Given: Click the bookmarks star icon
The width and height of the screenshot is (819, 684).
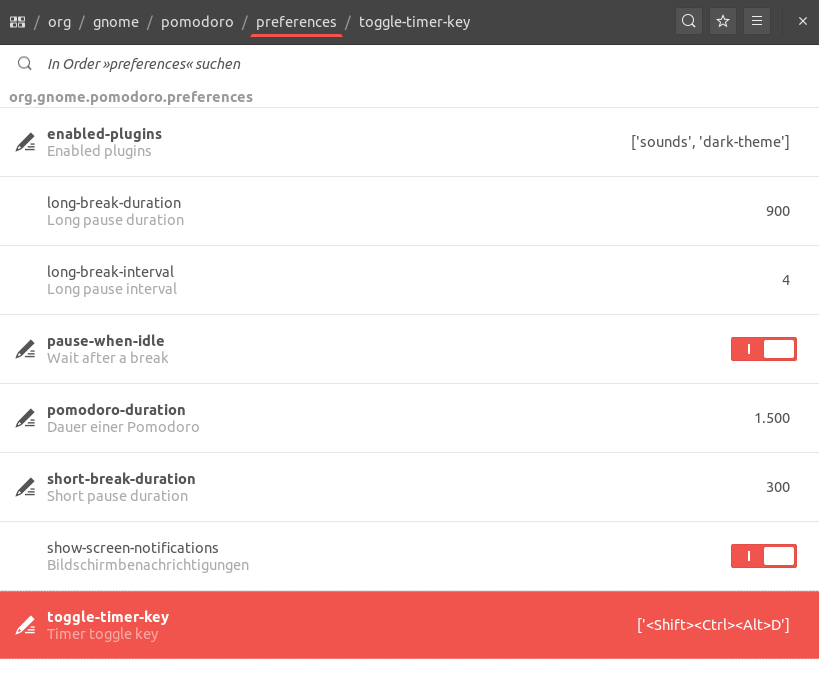Looking at the screenshot, I should [x=723, y=21].
